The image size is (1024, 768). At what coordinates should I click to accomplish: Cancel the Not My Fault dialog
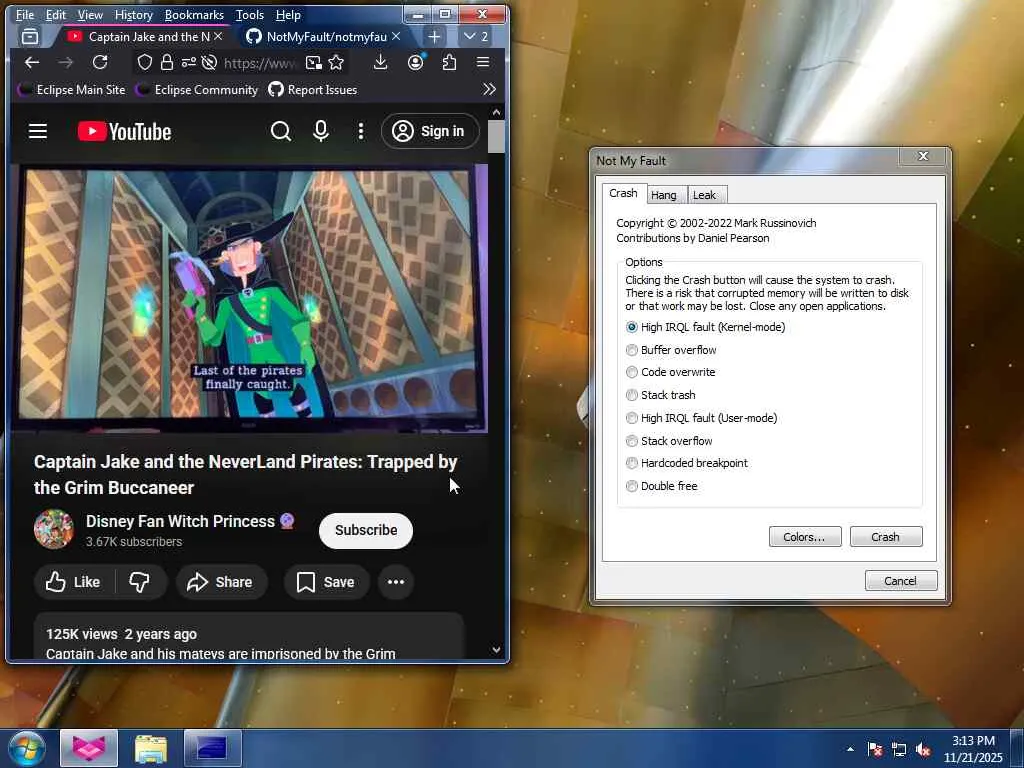pos(901,581)
